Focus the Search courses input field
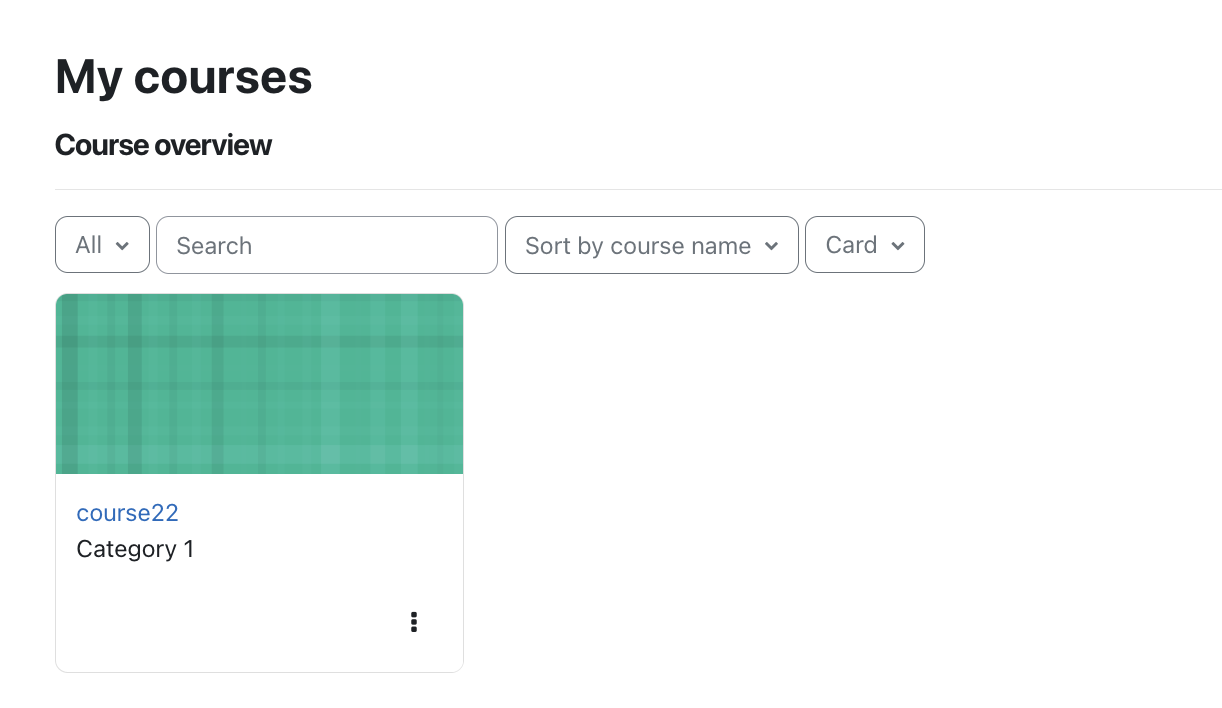 tap(327, 245)
